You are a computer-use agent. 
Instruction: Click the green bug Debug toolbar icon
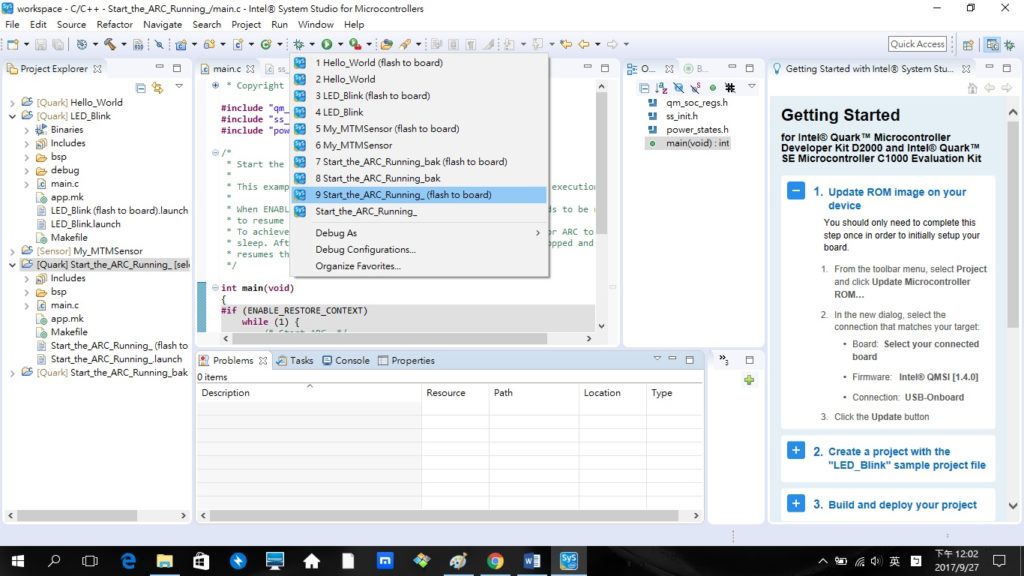coord(298,44)
